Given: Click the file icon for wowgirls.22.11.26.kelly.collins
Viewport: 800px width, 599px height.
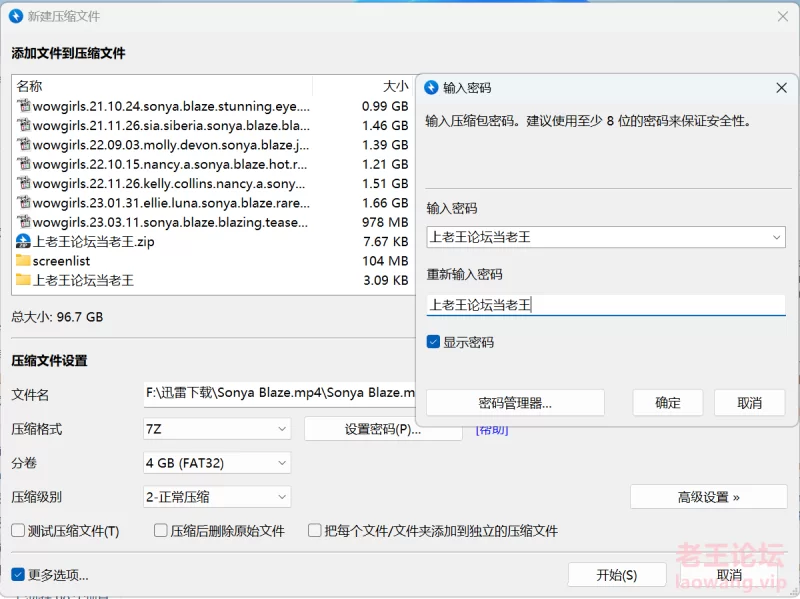Looking at the screenshot, I should click(x=23, y=184).
